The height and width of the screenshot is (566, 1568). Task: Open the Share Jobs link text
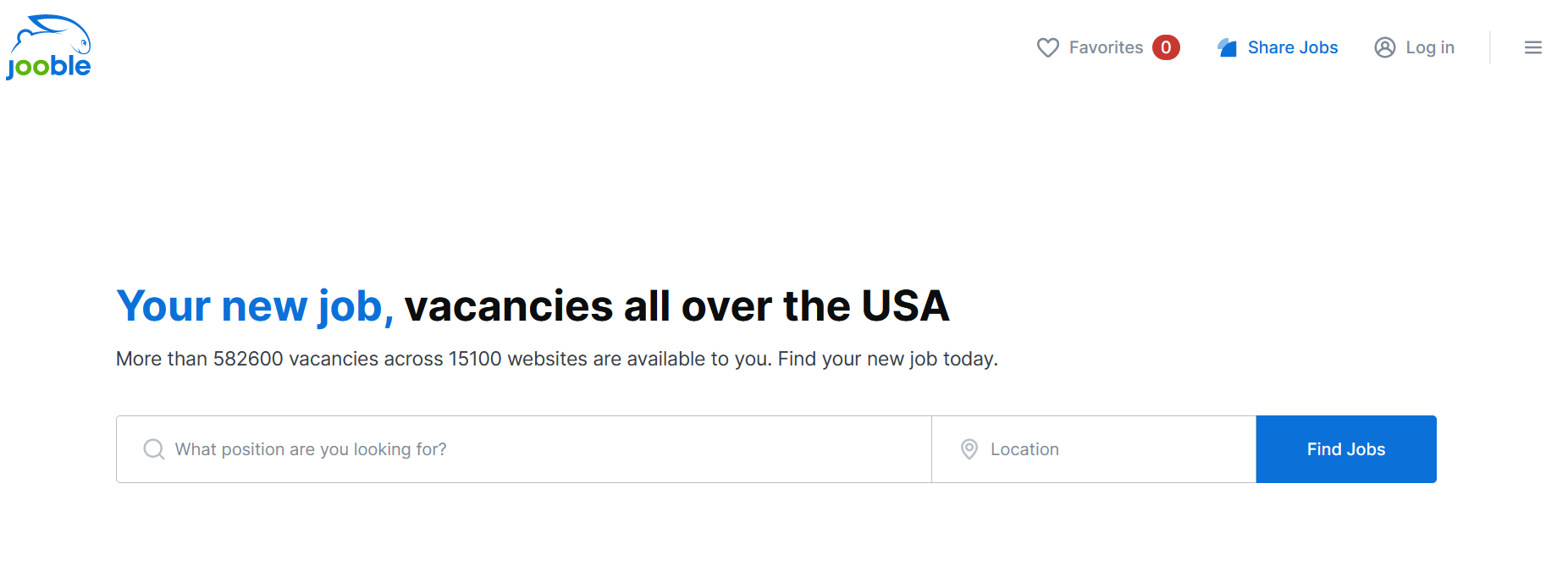[x=1292, y=48]
